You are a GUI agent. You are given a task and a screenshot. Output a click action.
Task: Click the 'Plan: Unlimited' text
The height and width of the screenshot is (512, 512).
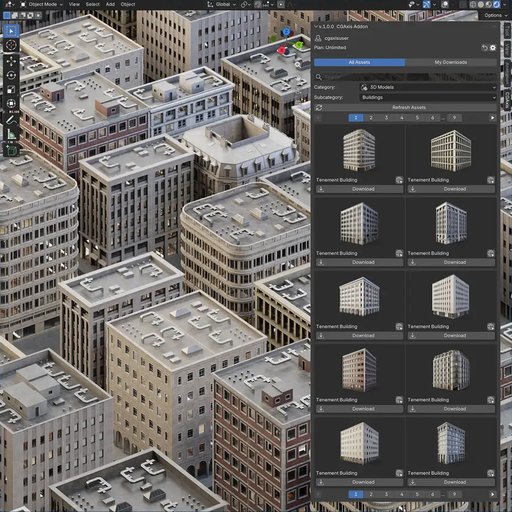click(330, 48)
